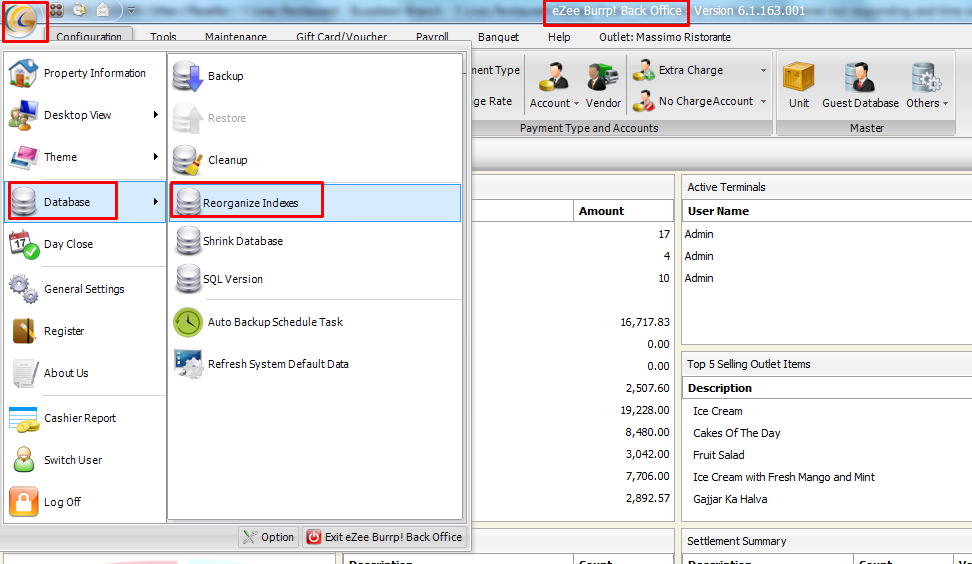The image size is (972, 564).
Task: Open the Gift Card/Voucher tab
Action: point(342,37)
